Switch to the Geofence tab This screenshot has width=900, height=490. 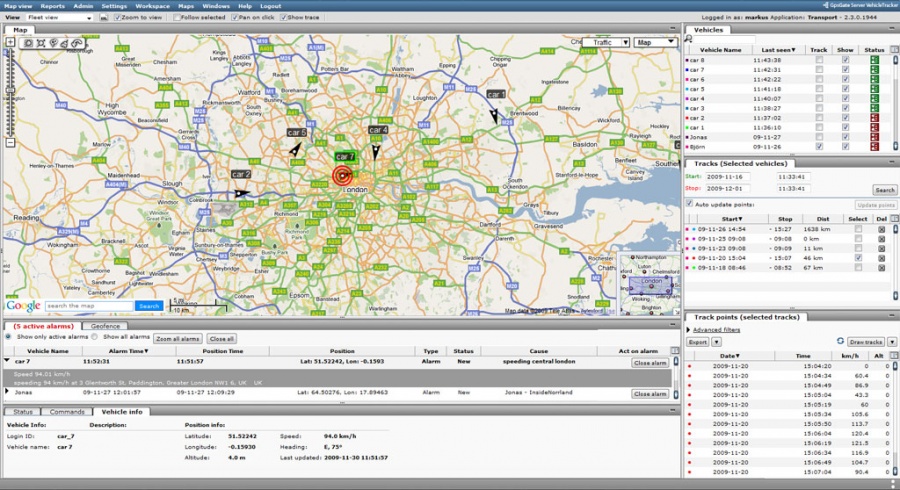pyautogui.click(x=106, y=326)
